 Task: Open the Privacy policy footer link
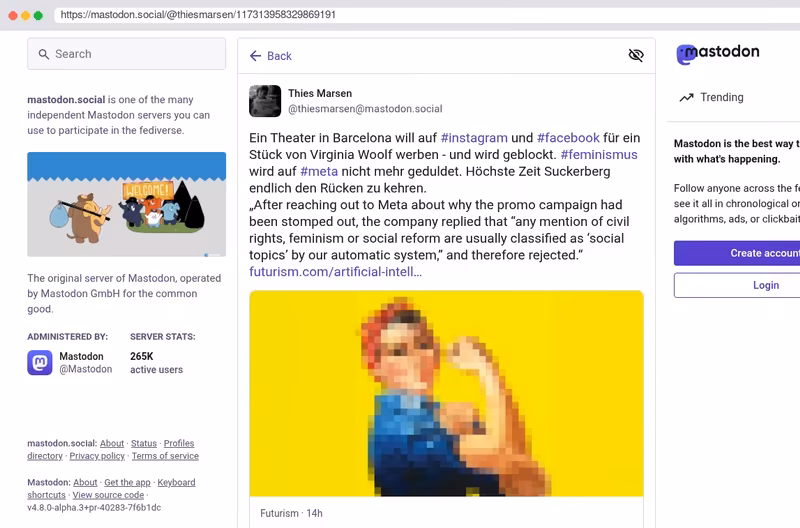click(x=97, y=456)
